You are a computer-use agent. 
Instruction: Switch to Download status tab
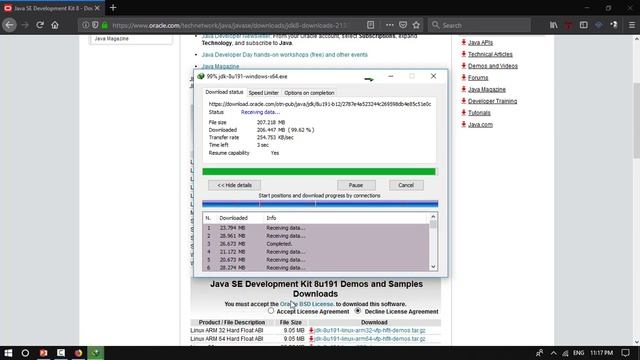tap(224, 92)
